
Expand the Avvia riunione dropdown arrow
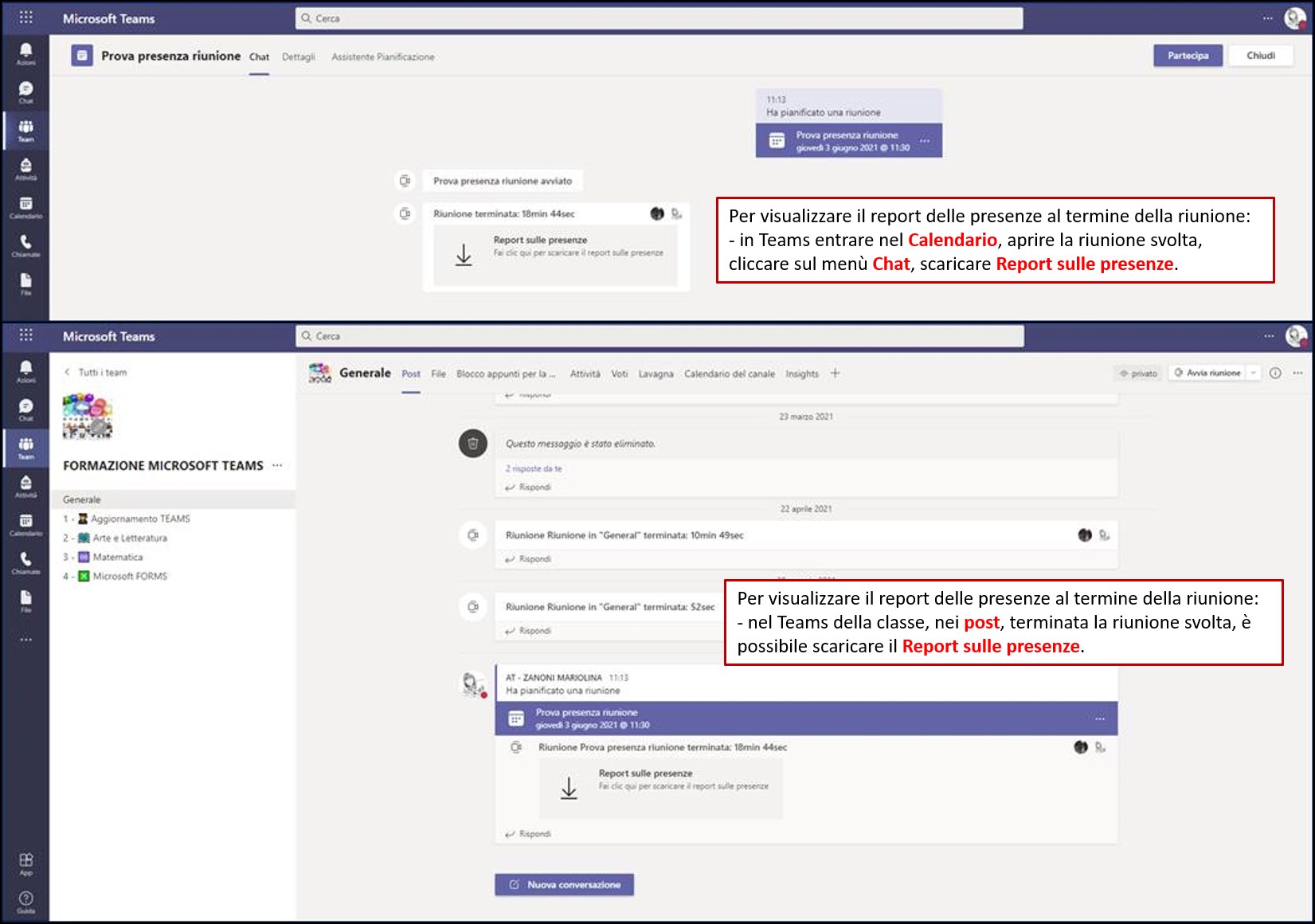(x=1254, y=373)
